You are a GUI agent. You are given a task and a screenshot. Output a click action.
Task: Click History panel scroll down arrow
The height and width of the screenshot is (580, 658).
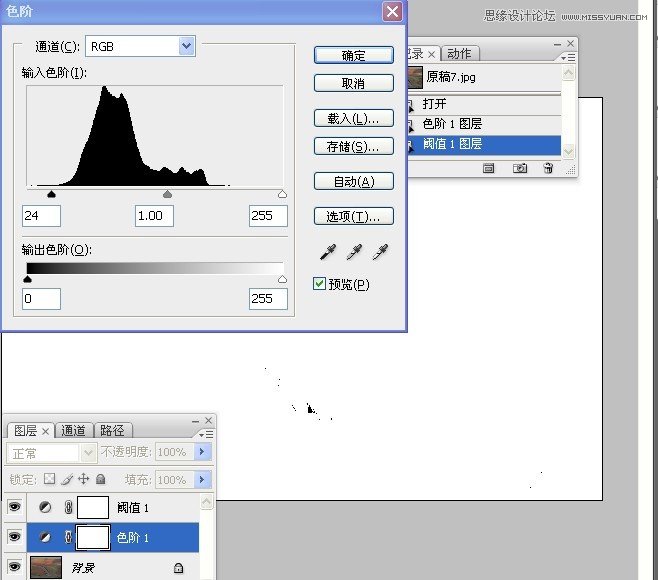click(568, 151)
